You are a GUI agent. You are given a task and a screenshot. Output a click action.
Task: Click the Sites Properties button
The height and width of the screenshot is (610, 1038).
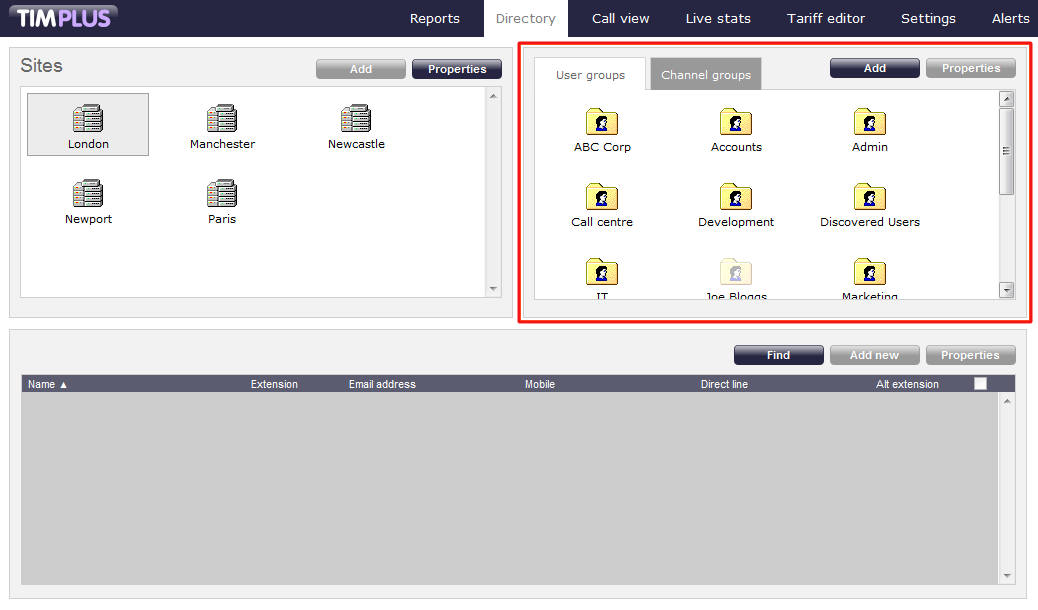point(457,69)
